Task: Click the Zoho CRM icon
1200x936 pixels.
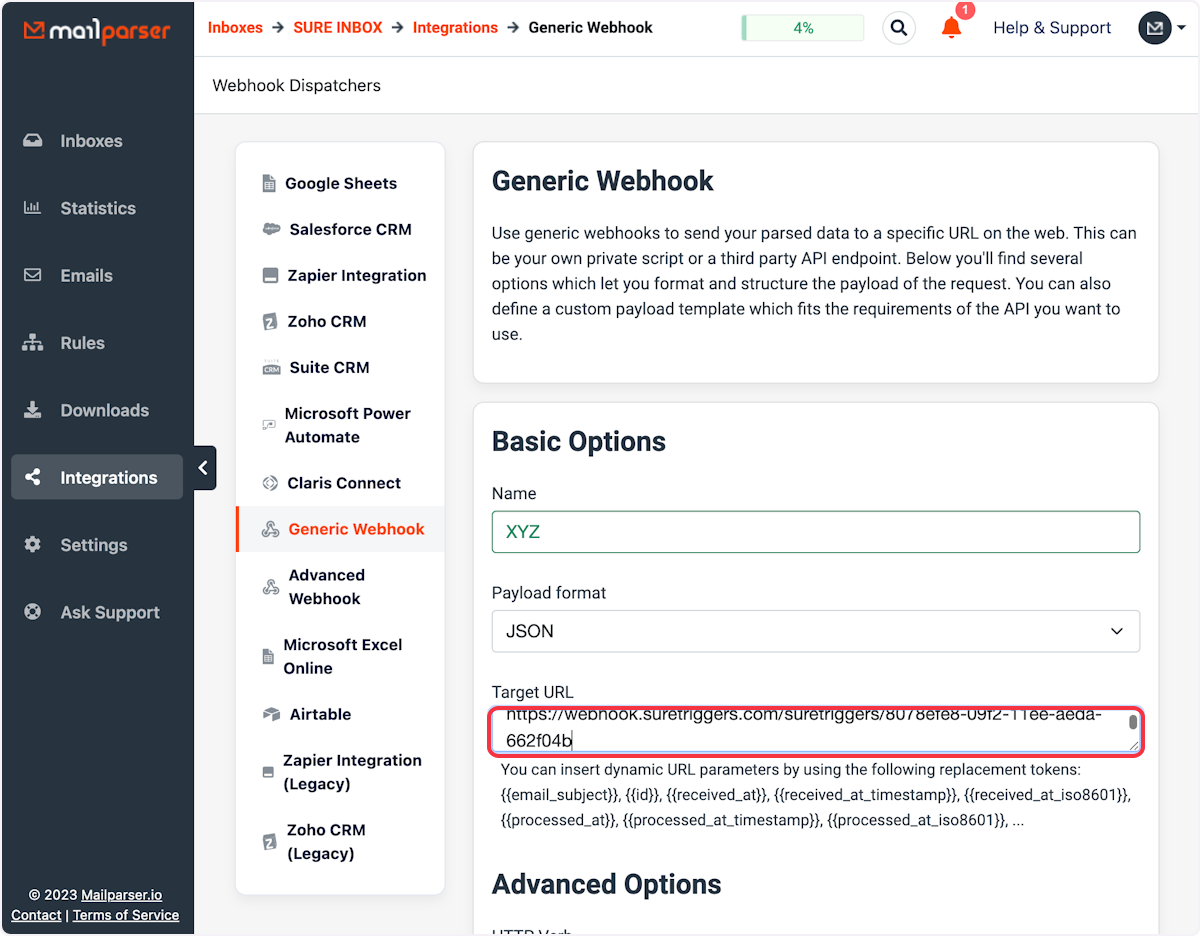Action: click(270, 322)
